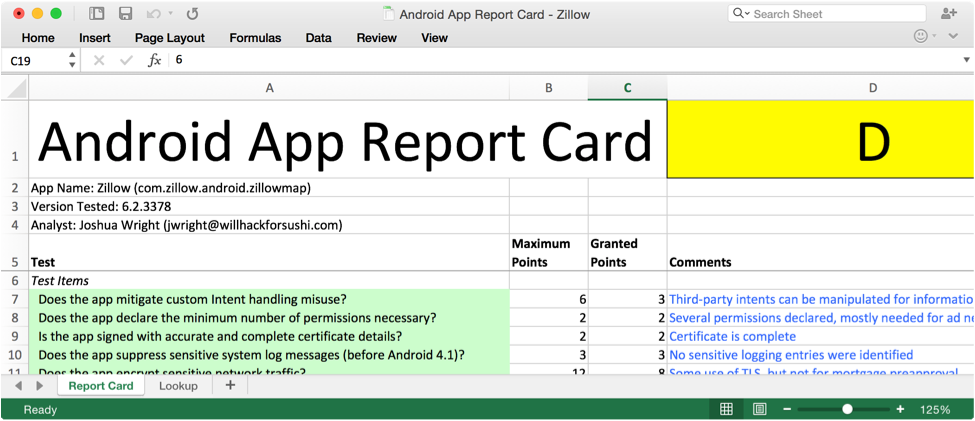Select the Data tab
975x421 pixels.
coord(318,38)
